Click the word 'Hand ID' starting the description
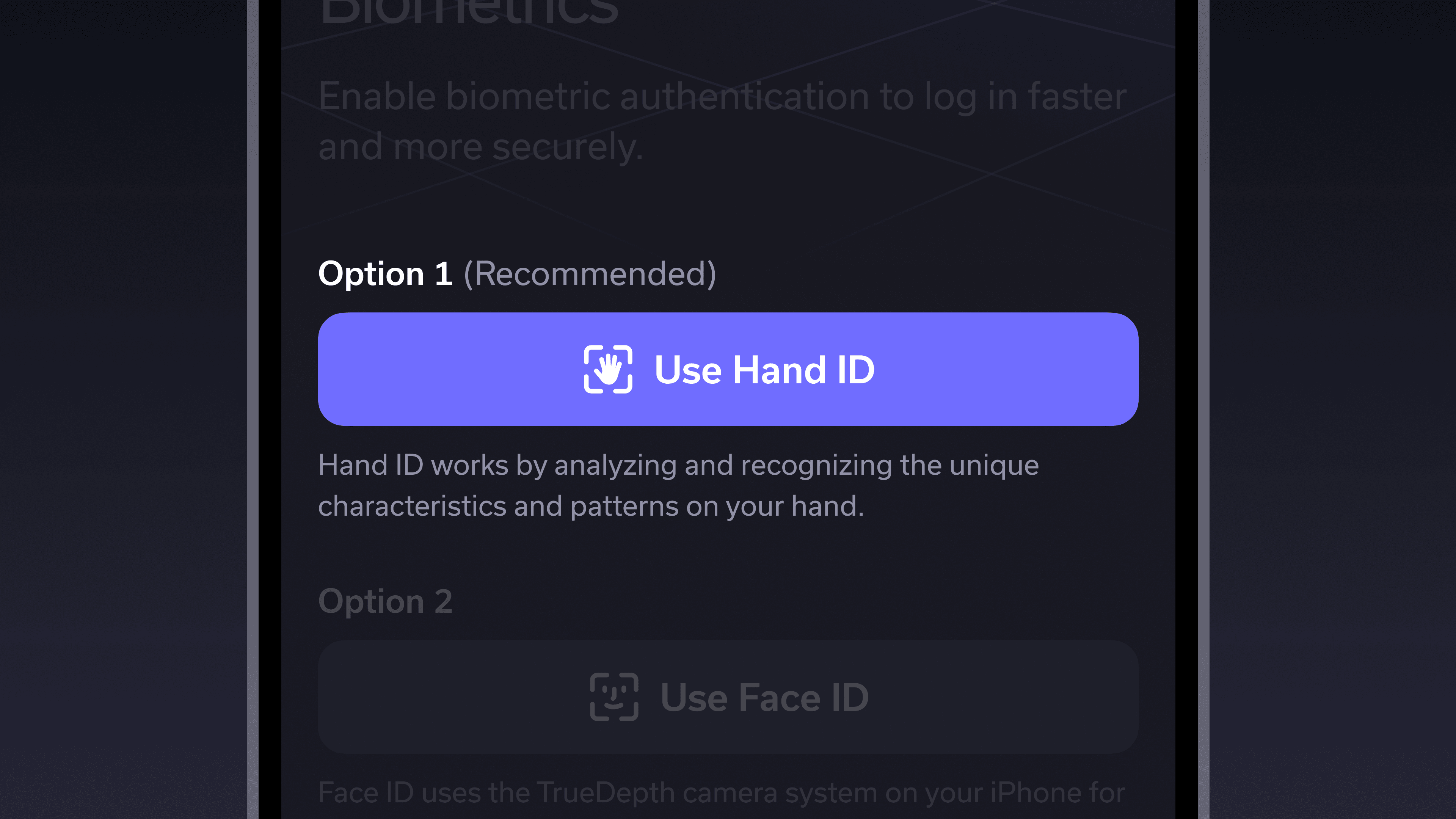 (x=371, y=465)
